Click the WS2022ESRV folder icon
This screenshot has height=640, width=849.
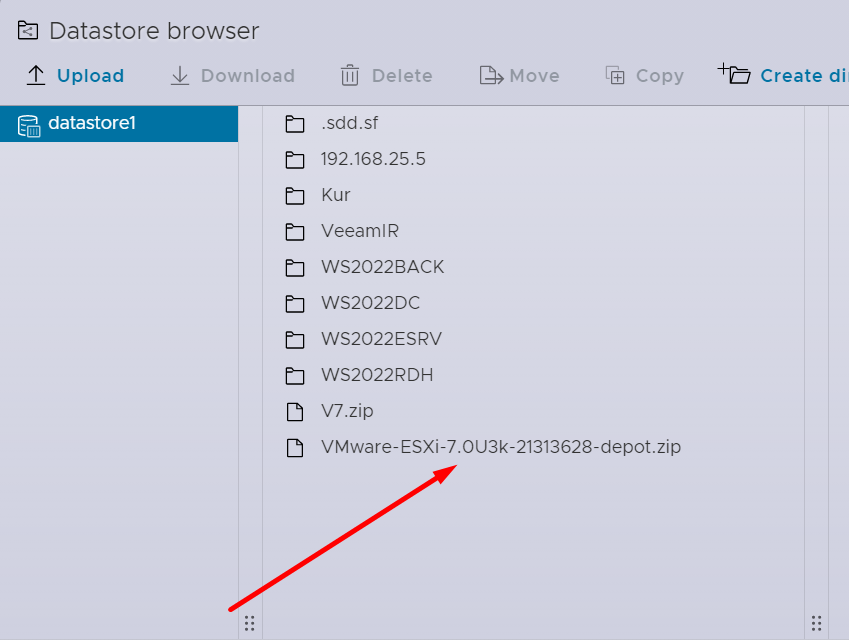click(295, 340)
